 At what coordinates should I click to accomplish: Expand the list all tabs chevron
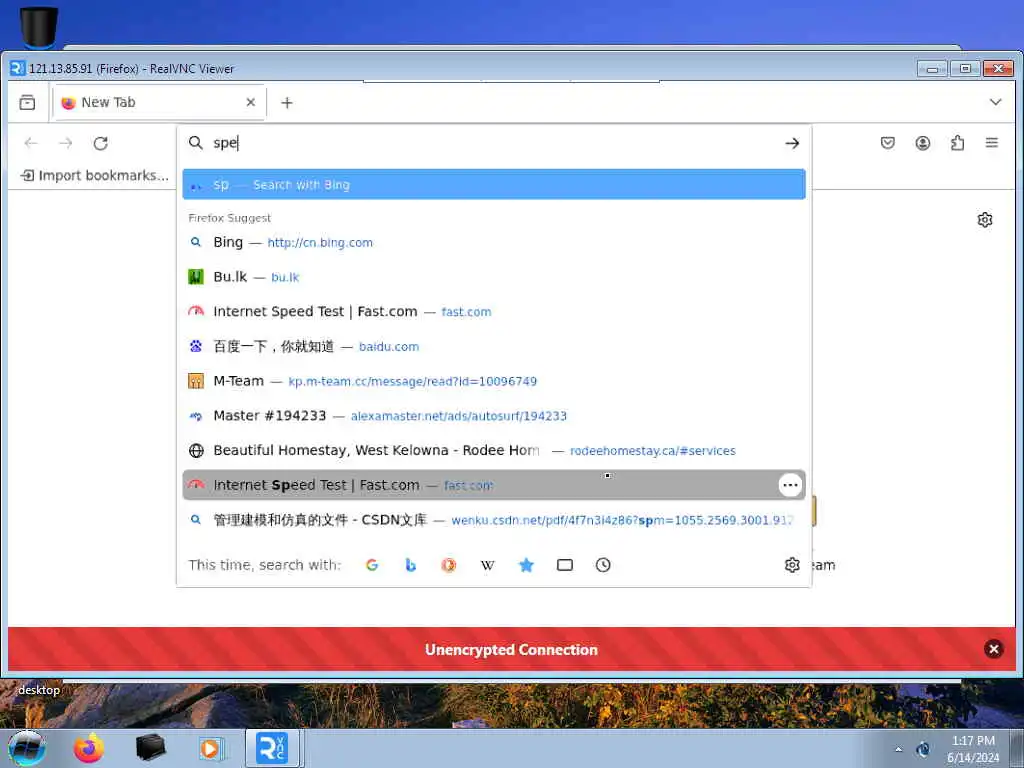(x=995, y=103)
